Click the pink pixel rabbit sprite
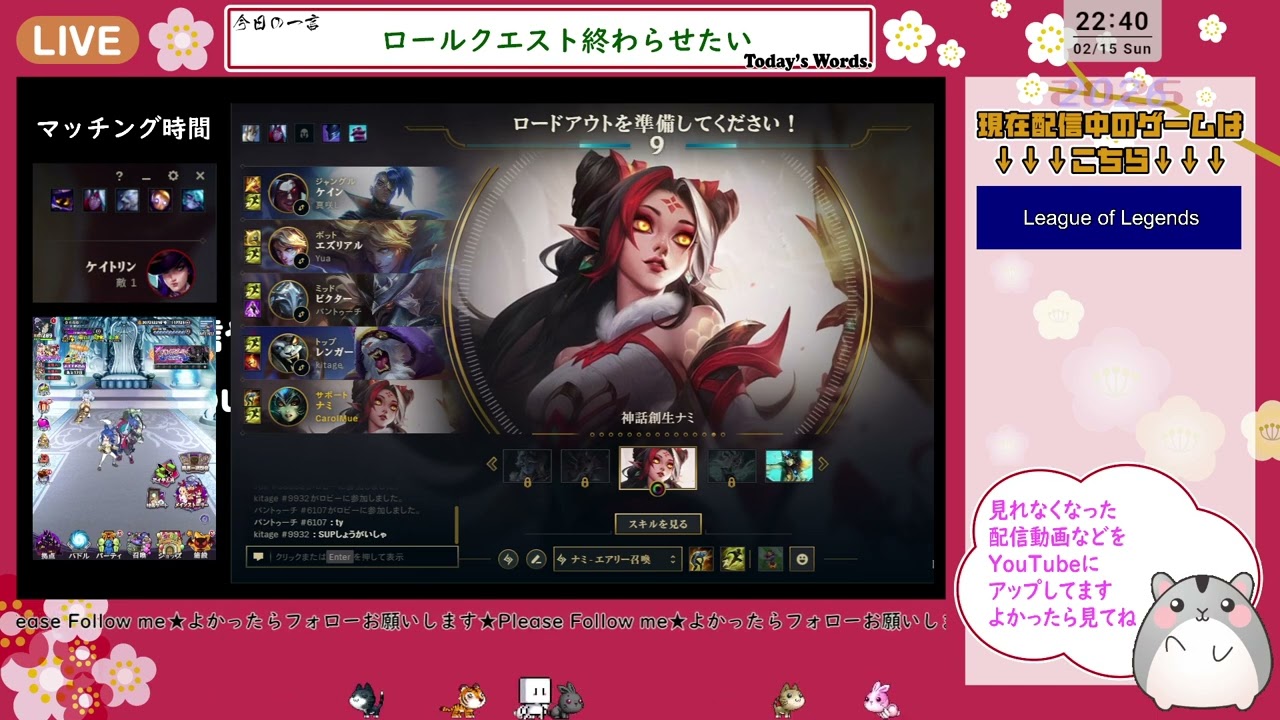Screen dimensions: 1280x720 pos(881,699)
